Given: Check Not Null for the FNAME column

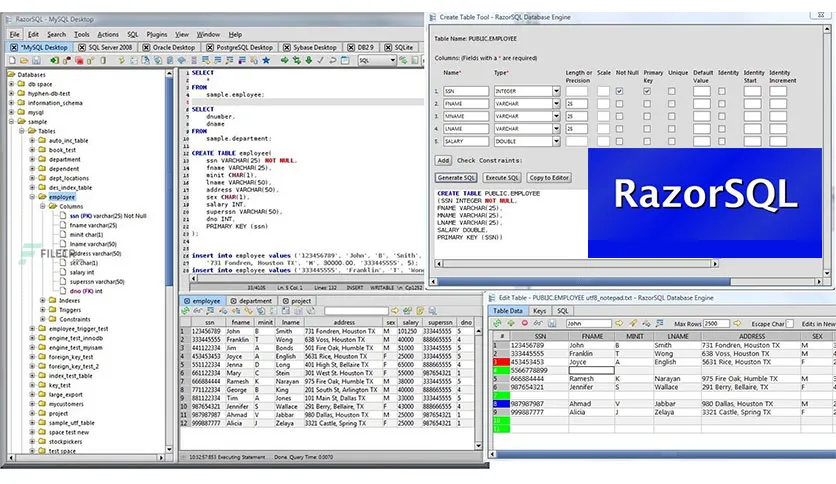Looking at the screenshot, I should 619,103.
